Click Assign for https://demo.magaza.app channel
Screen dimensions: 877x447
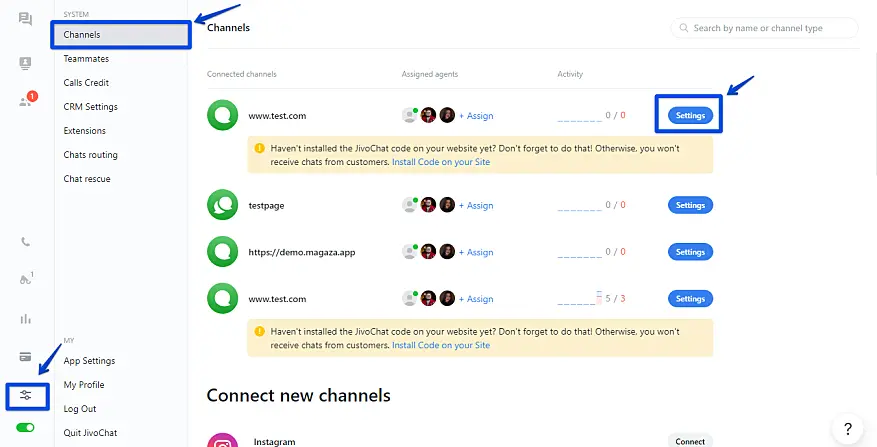(476, 252)
